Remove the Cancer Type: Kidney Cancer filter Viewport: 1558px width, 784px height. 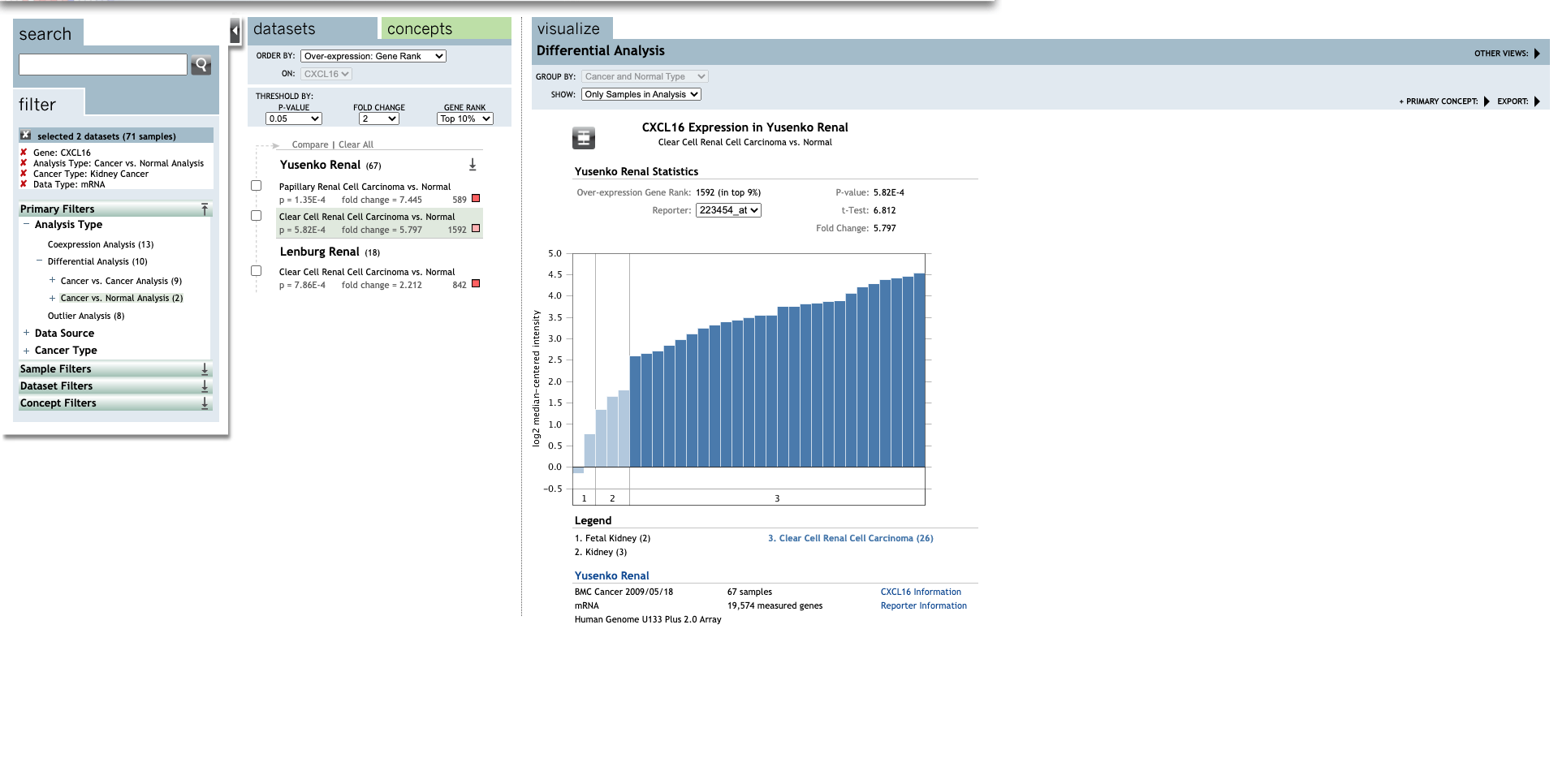pyautogui.click(x=24, y=174)
